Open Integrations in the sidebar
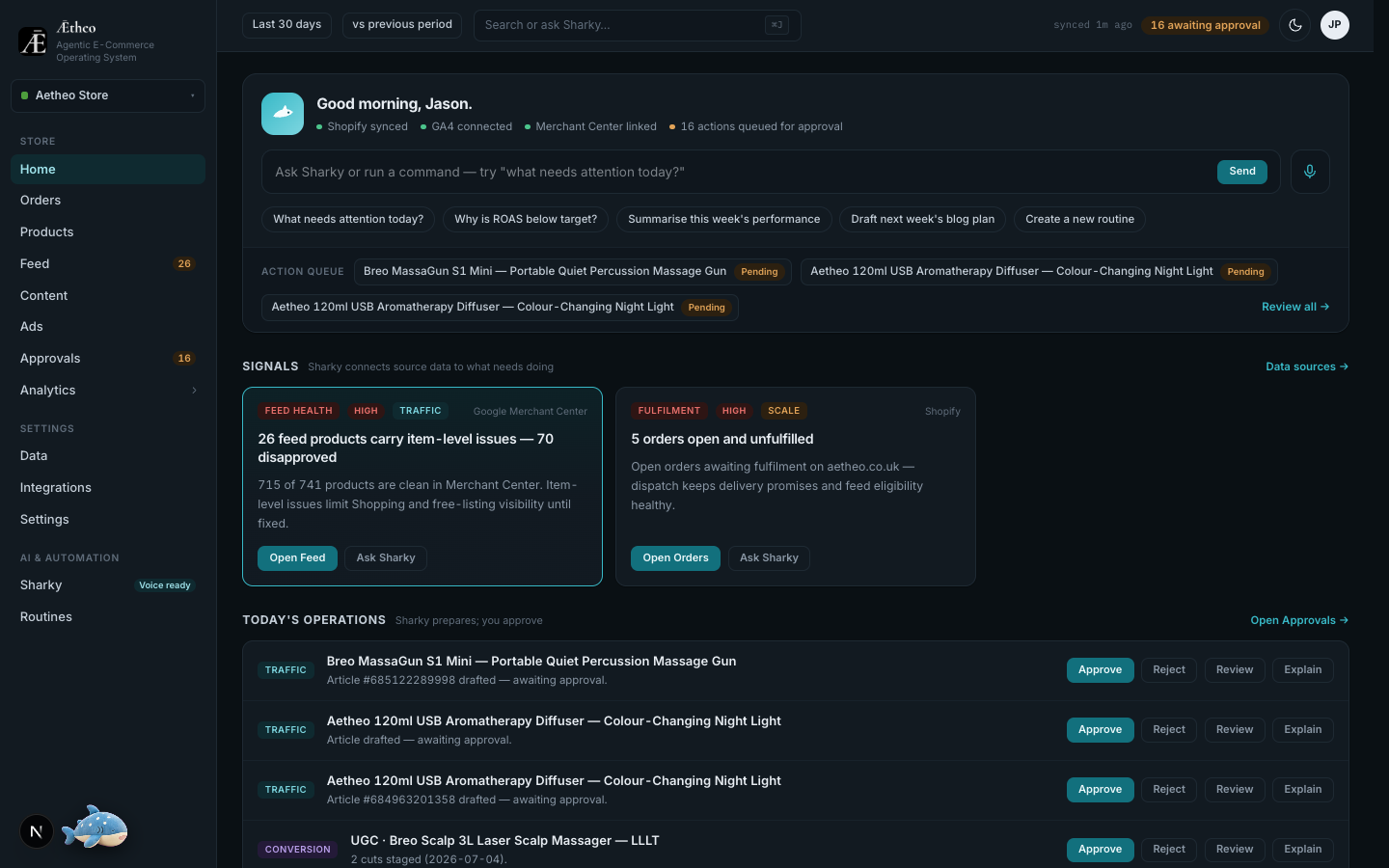 click(108, 488)
